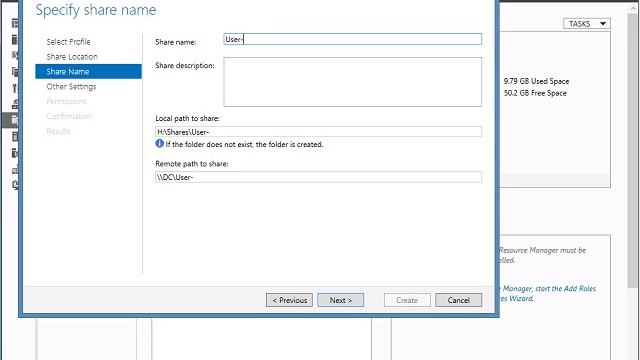Click the Permissions step in wizard list
The width and height of the screenshot is (640, 360).
66,101
